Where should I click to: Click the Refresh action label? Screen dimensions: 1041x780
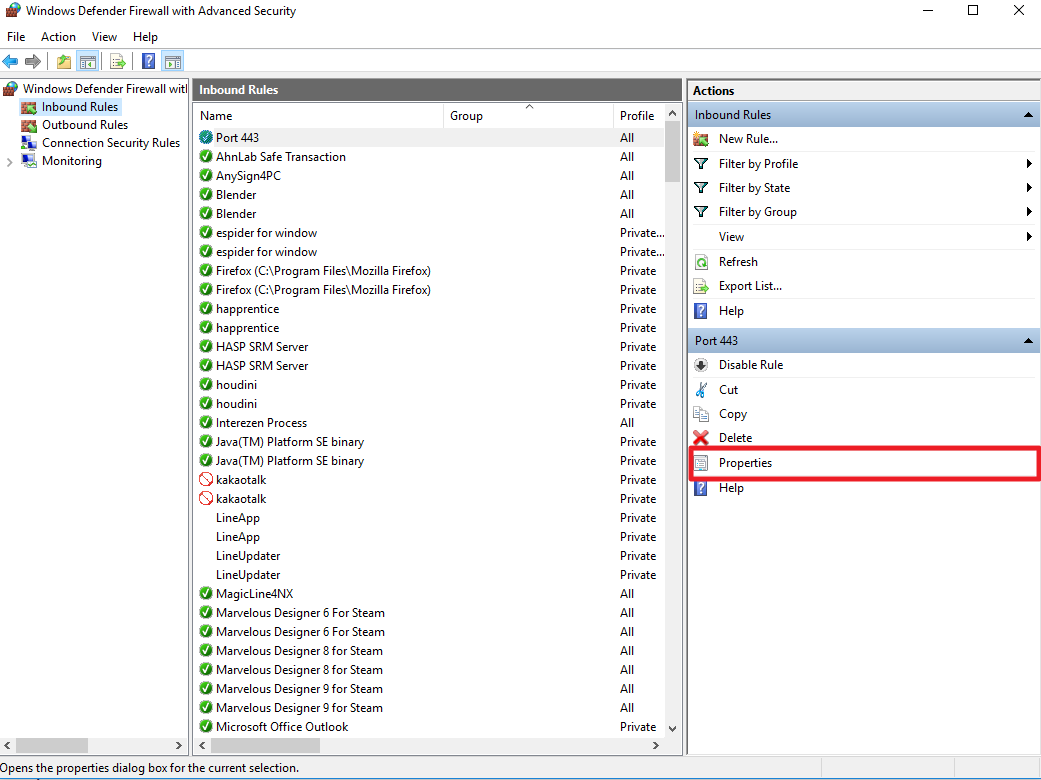tap(738, 262)
